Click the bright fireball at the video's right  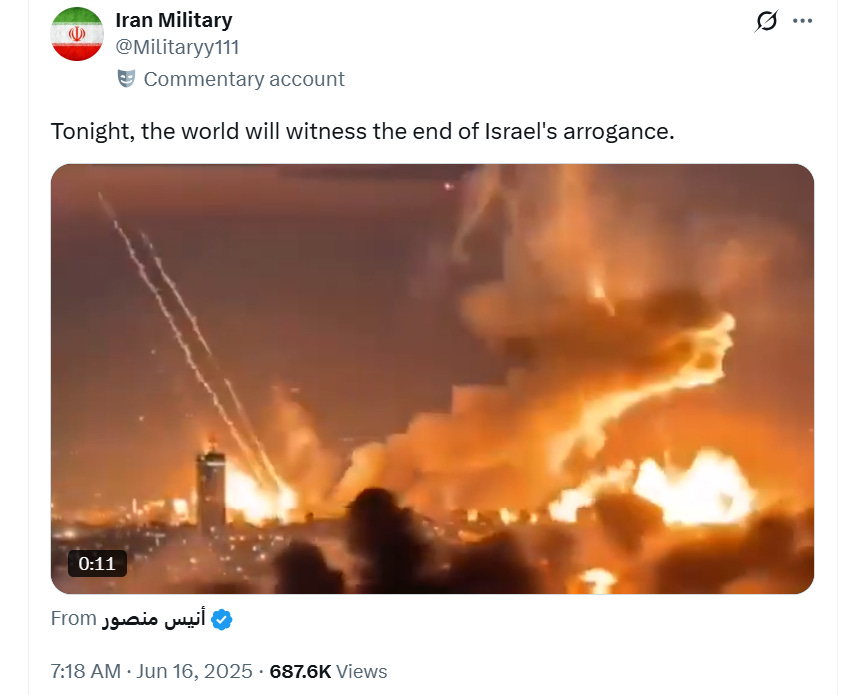point(694,488)
